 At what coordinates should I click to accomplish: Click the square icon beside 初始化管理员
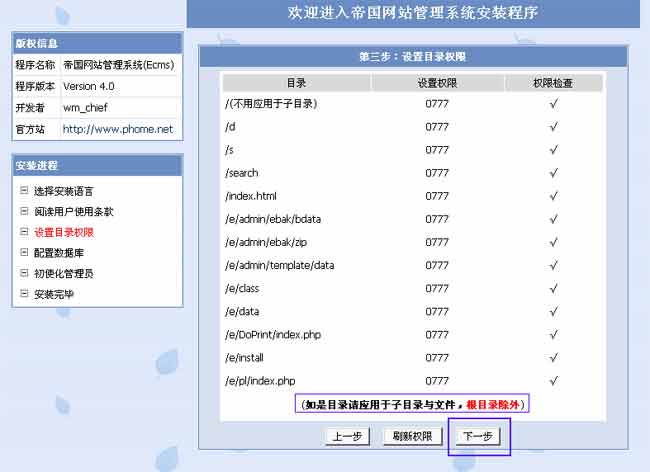(24, 273)
